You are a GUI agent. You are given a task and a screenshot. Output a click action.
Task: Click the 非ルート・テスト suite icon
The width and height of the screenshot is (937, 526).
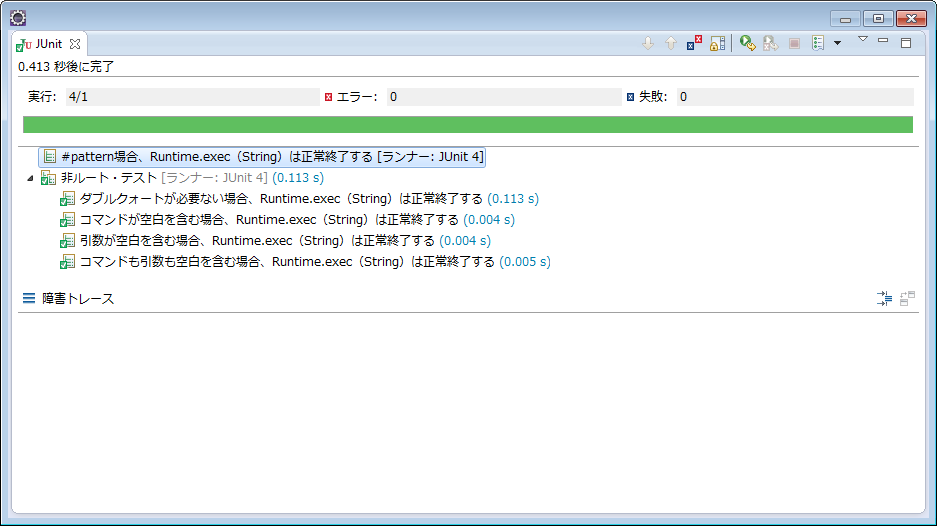48,178
